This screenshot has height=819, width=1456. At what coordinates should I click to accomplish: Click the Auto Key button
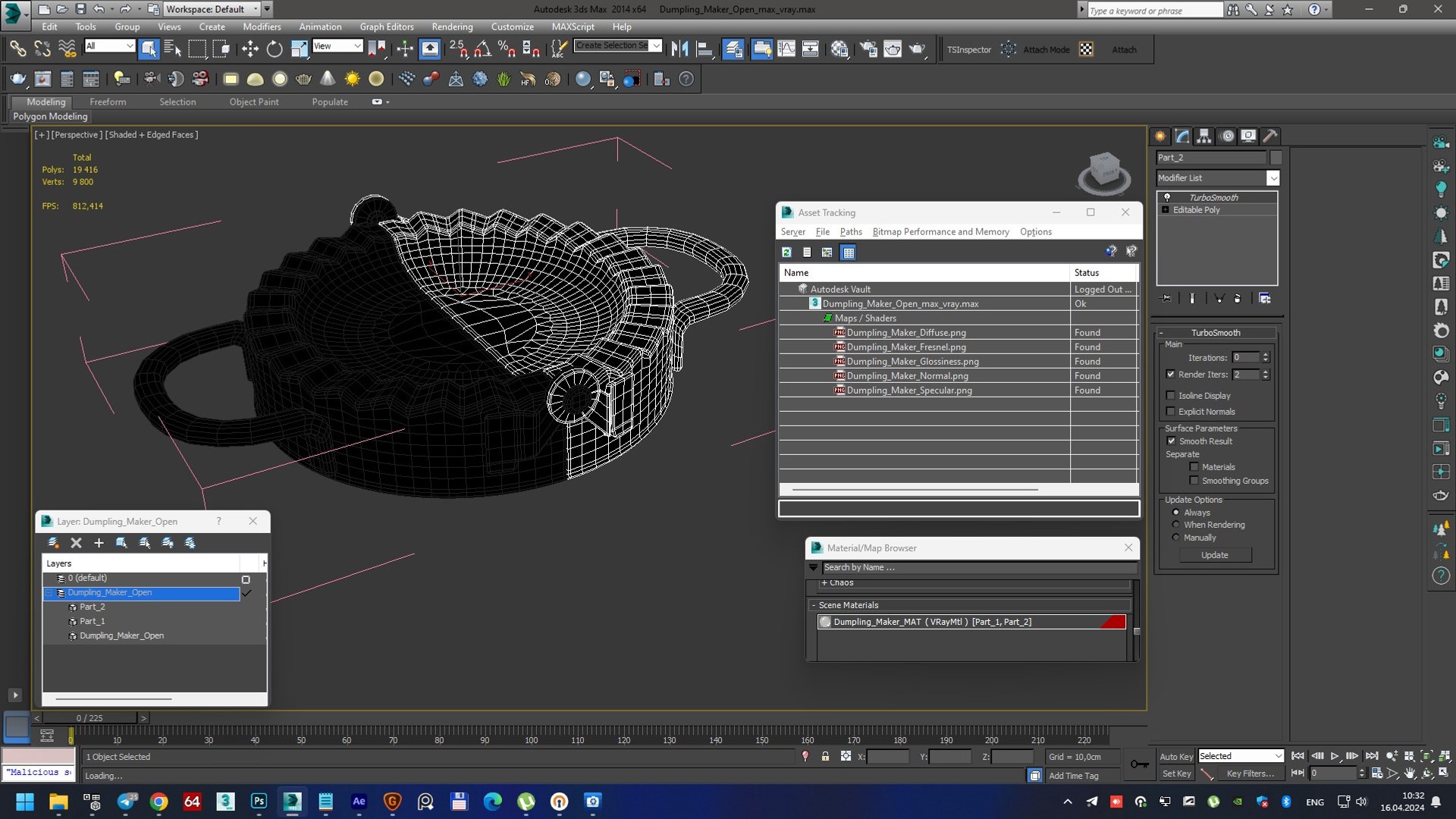coord(1176,757)
